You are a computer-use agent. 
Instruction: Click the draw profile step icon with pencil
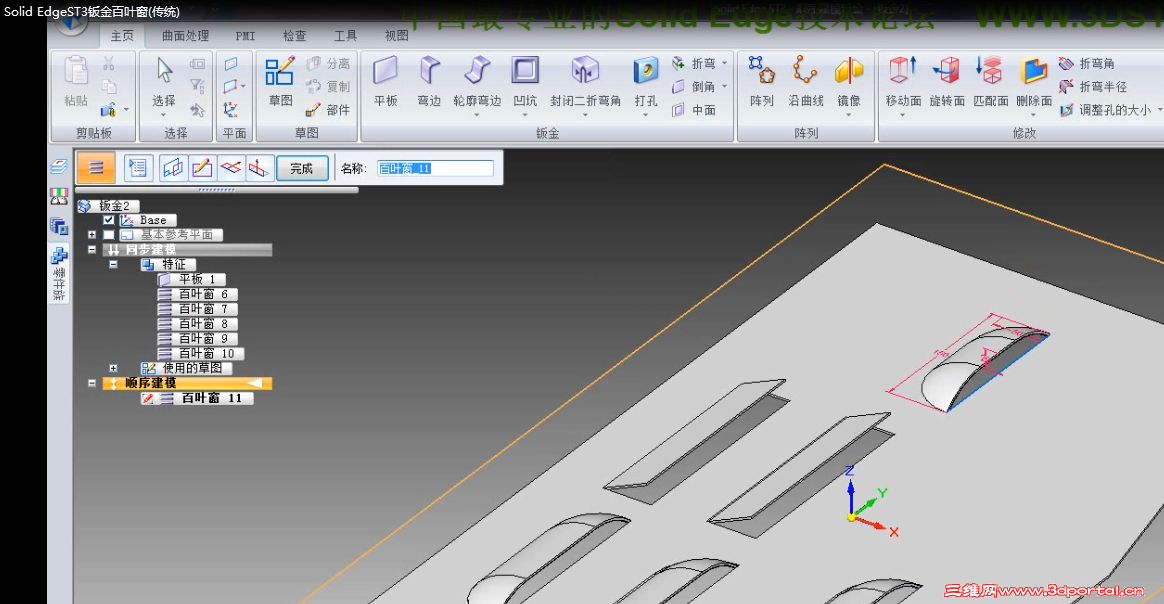[x=202, y=168]
